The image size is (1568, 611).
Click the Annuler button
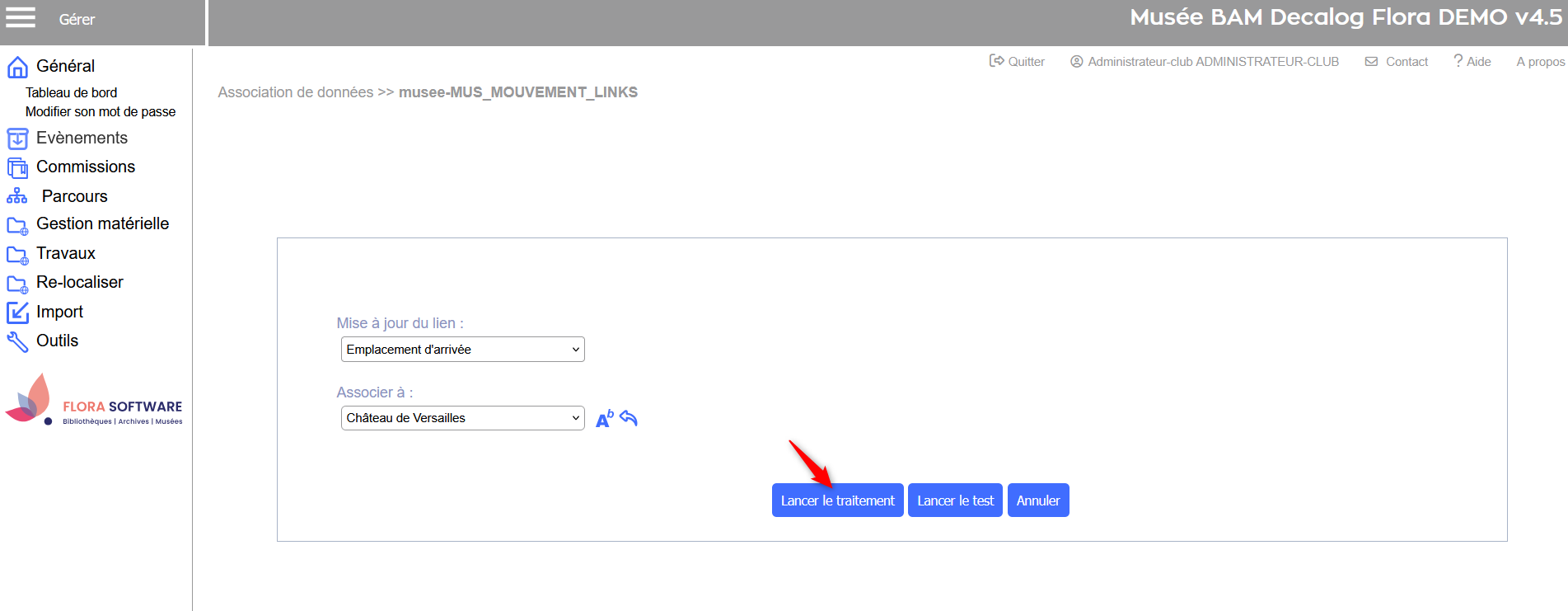click(x=1037, y=501)
